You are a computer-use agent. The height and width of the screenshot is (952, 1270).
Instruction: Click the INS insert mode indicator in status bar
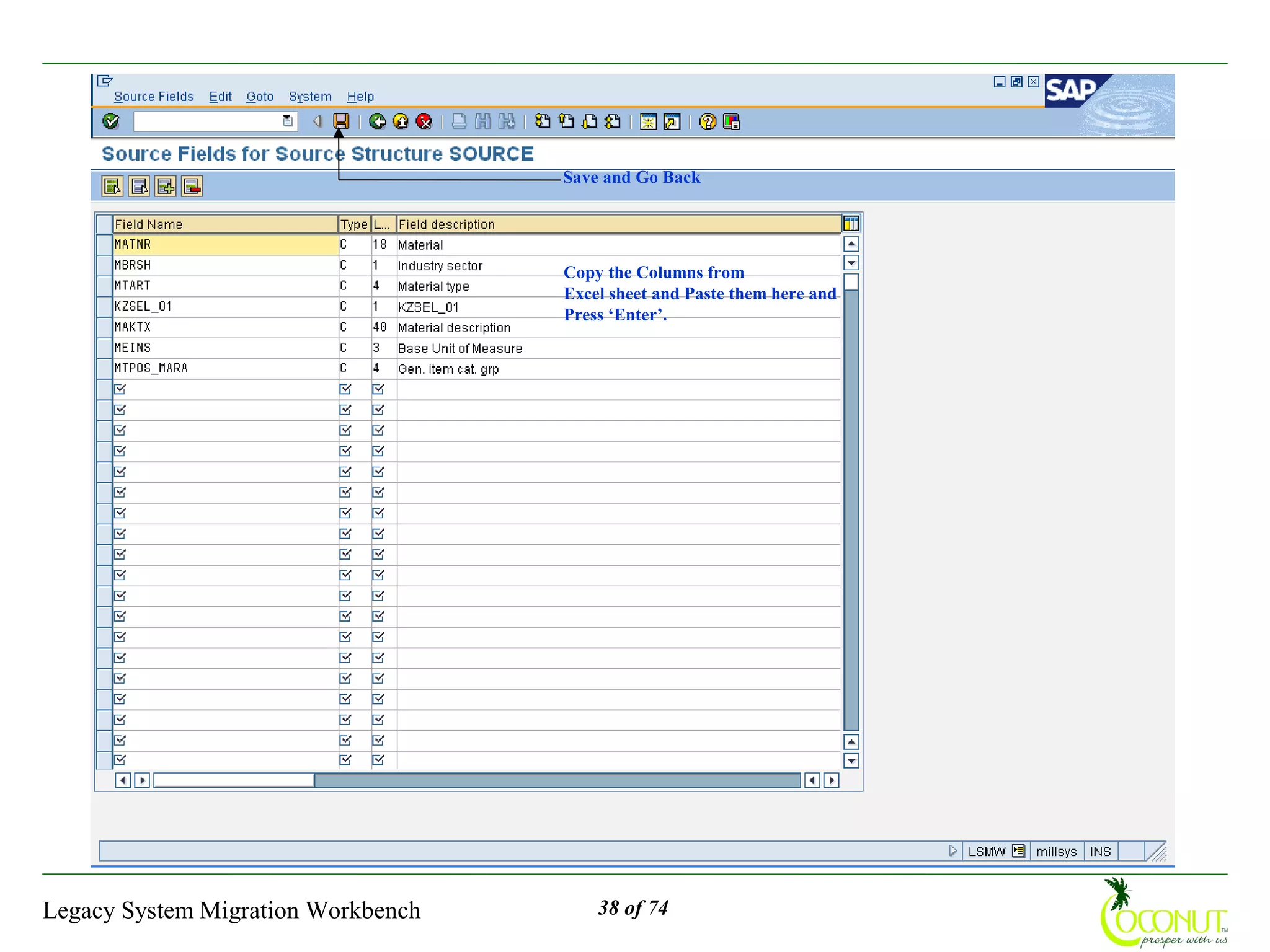(x=1101, y=851)
